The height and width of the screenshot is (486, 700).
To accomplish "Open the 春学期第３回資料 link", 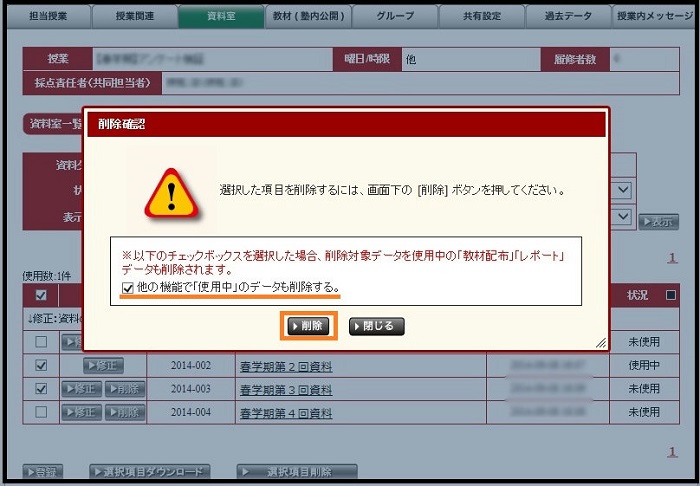I will (x=284, y=388).
